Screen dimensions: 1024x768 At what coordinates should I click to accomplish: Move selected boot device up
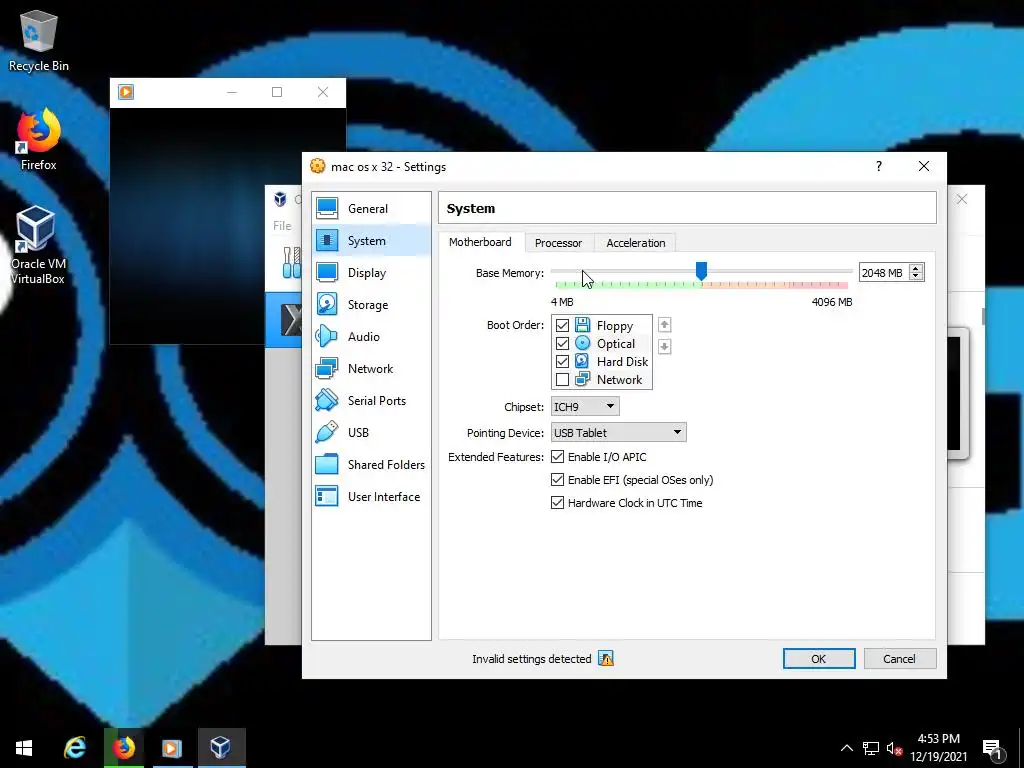point(664,325)
